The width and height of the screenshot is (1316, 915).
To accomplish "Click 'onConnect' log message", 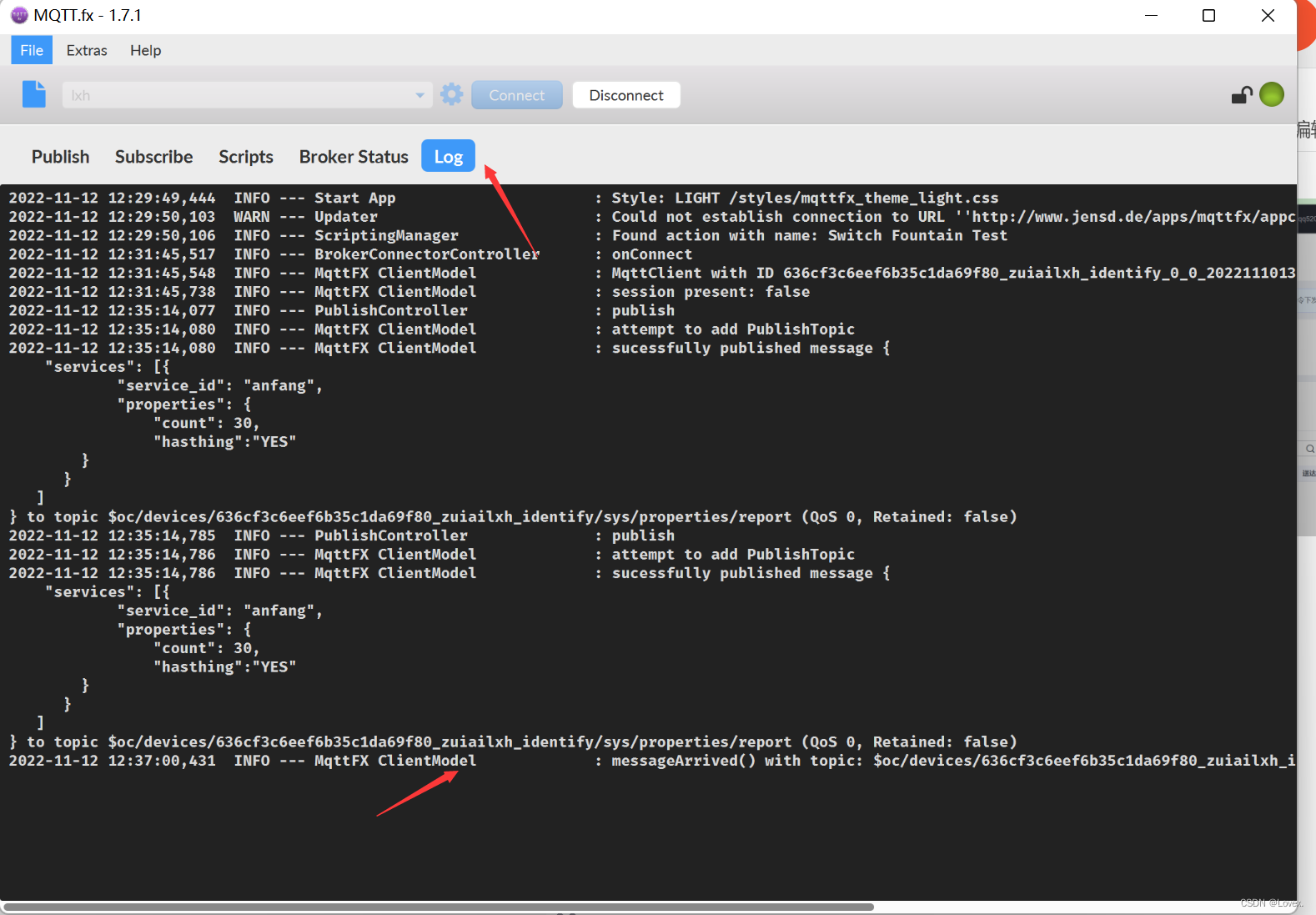I will [652, 254].
